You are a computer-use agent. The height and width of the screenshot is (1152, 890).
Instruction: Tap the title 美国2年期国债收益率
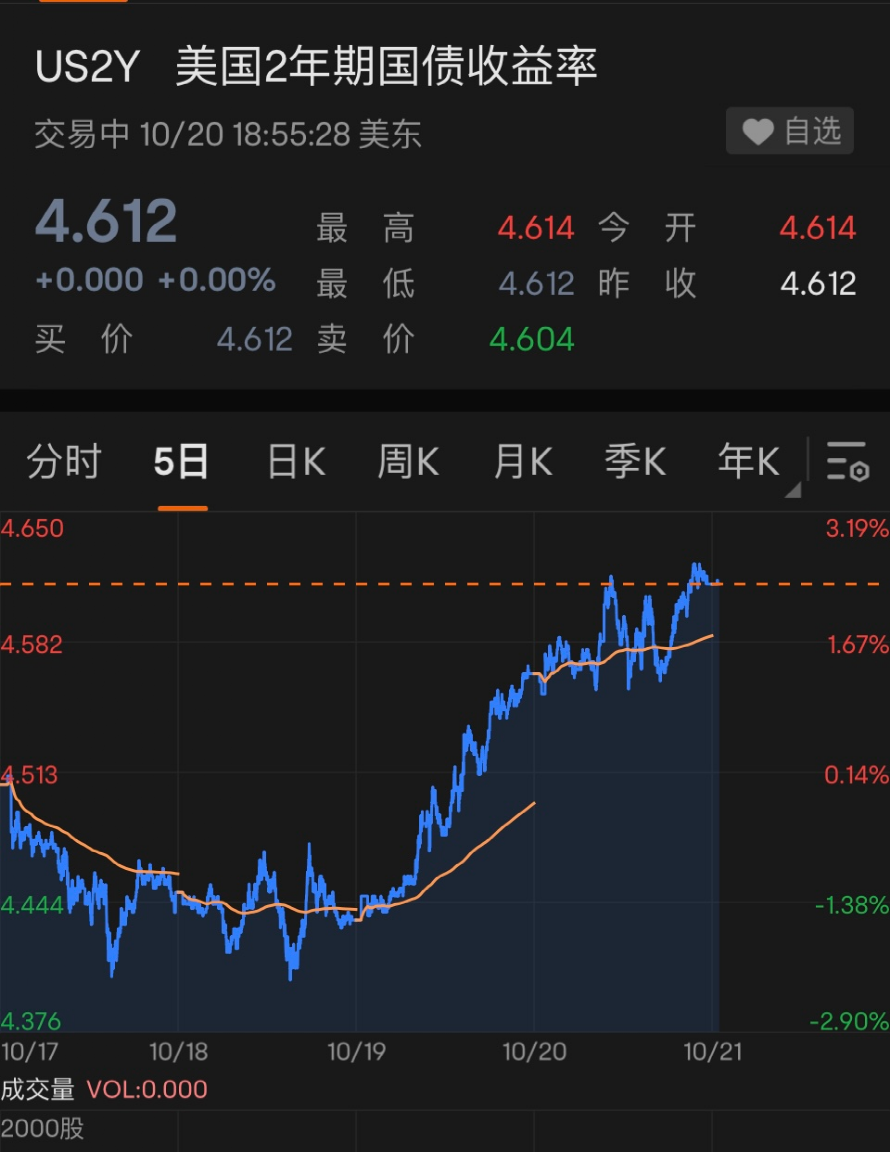pyautogui.click(x=387, y=66)
